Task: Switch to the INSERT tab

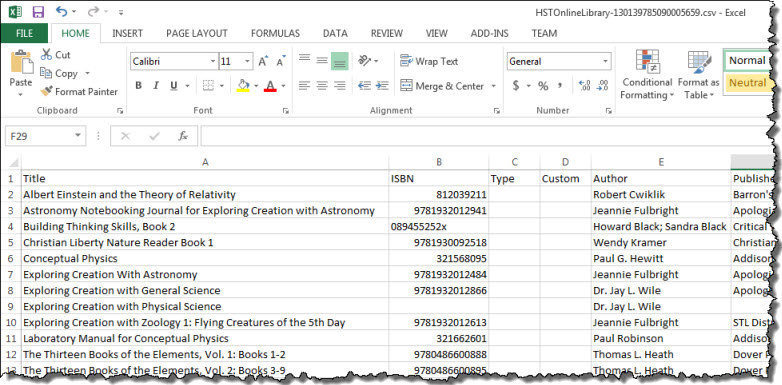Action: point(127,33)
